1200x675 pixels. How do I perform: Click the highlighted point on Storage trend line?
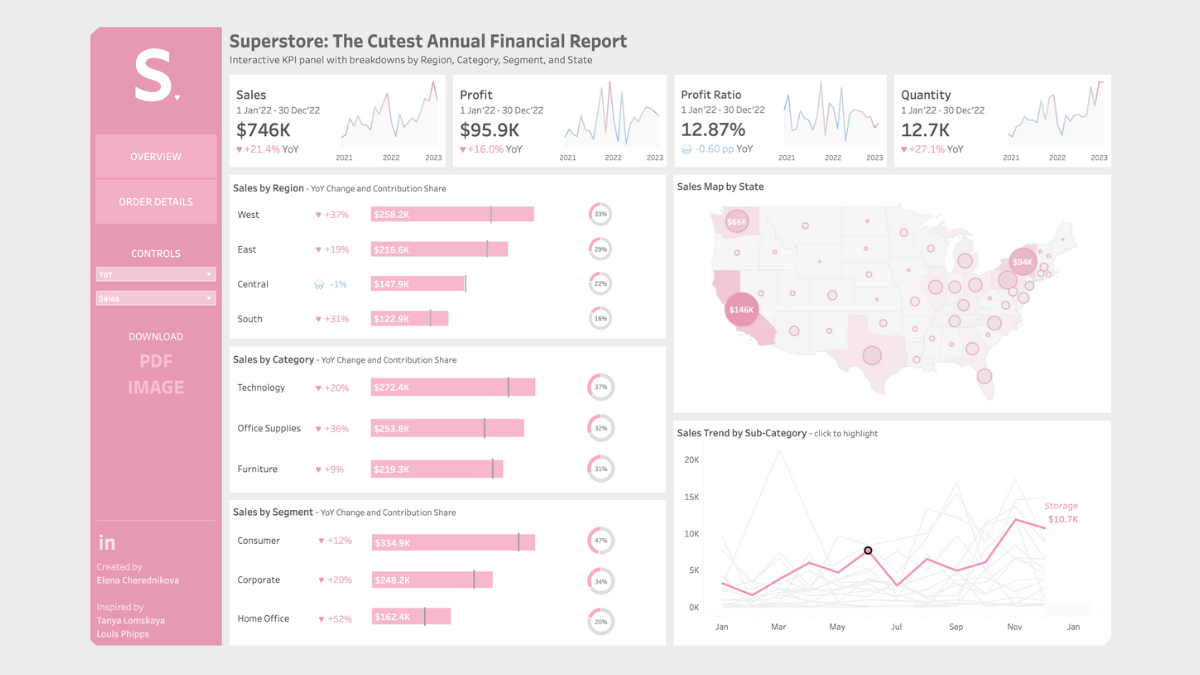(x=868, y=551)
